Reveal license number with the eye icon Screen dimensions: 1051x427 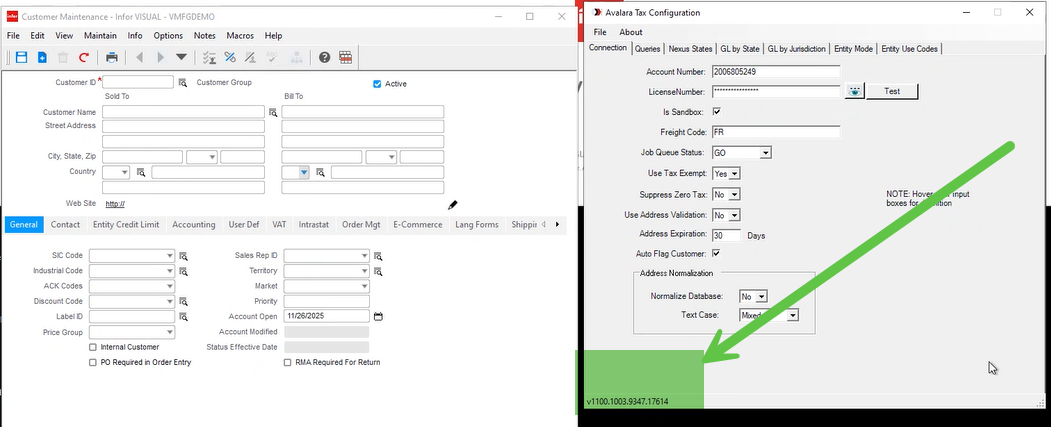click(854, 91)
